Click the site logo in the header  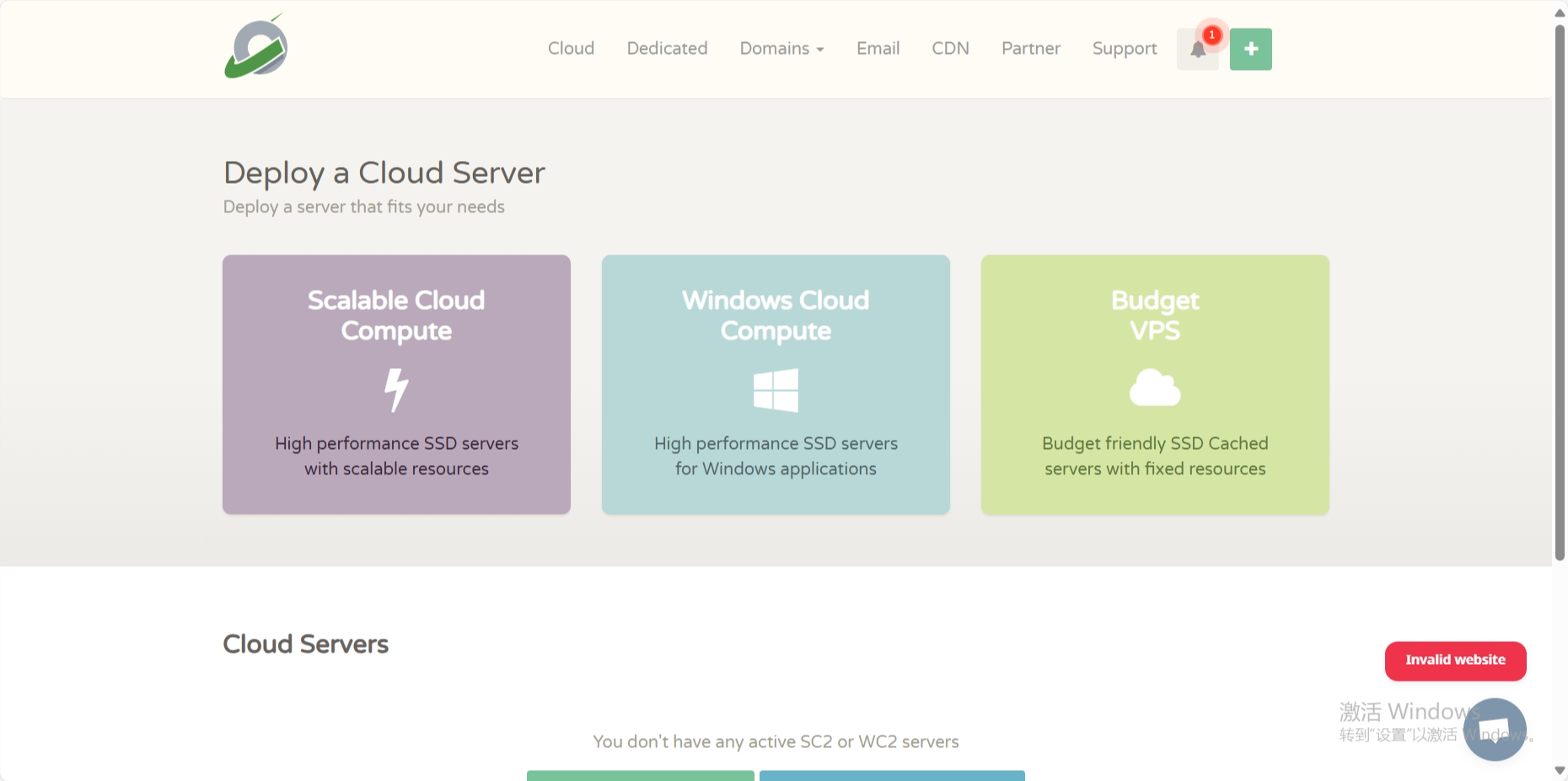click(256, 48)
